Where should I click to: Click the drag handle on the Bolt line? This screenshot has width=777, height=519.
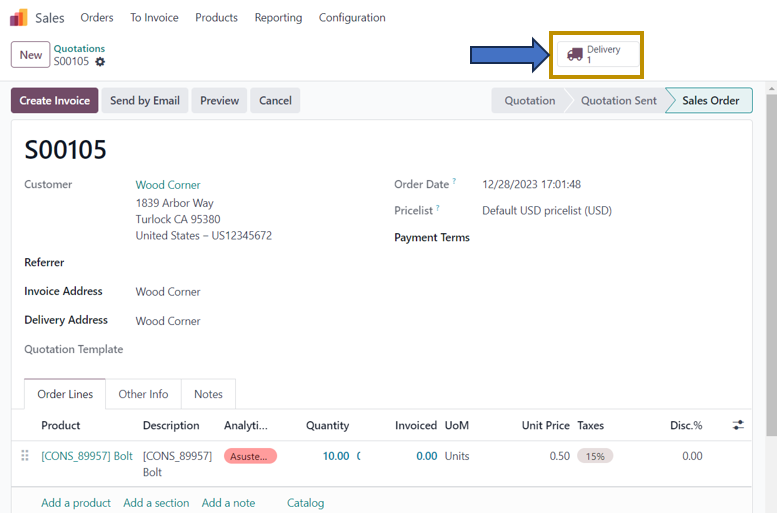point(25,456)
